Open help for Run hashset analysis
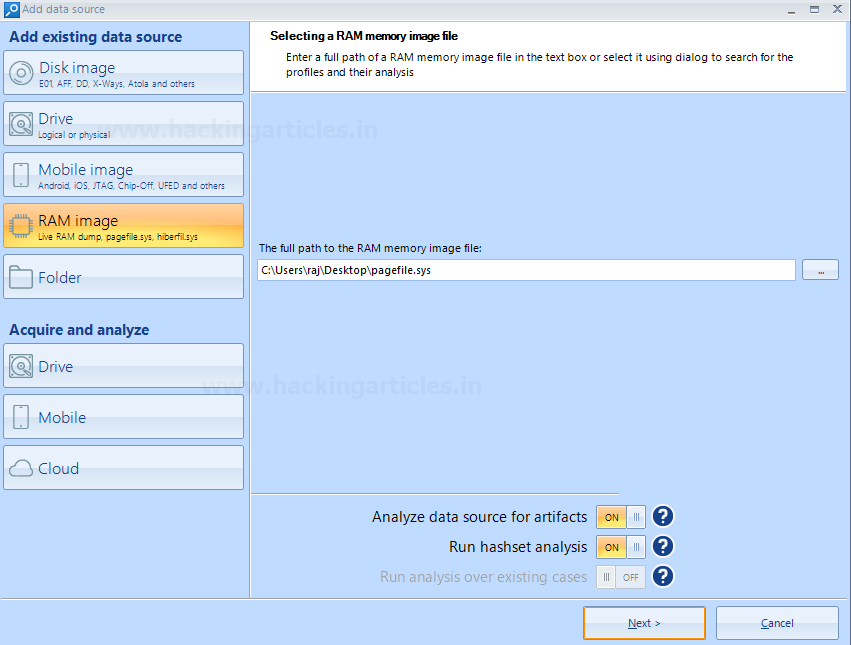The width and height of the screenshot is (851, 645). [663, 547]
